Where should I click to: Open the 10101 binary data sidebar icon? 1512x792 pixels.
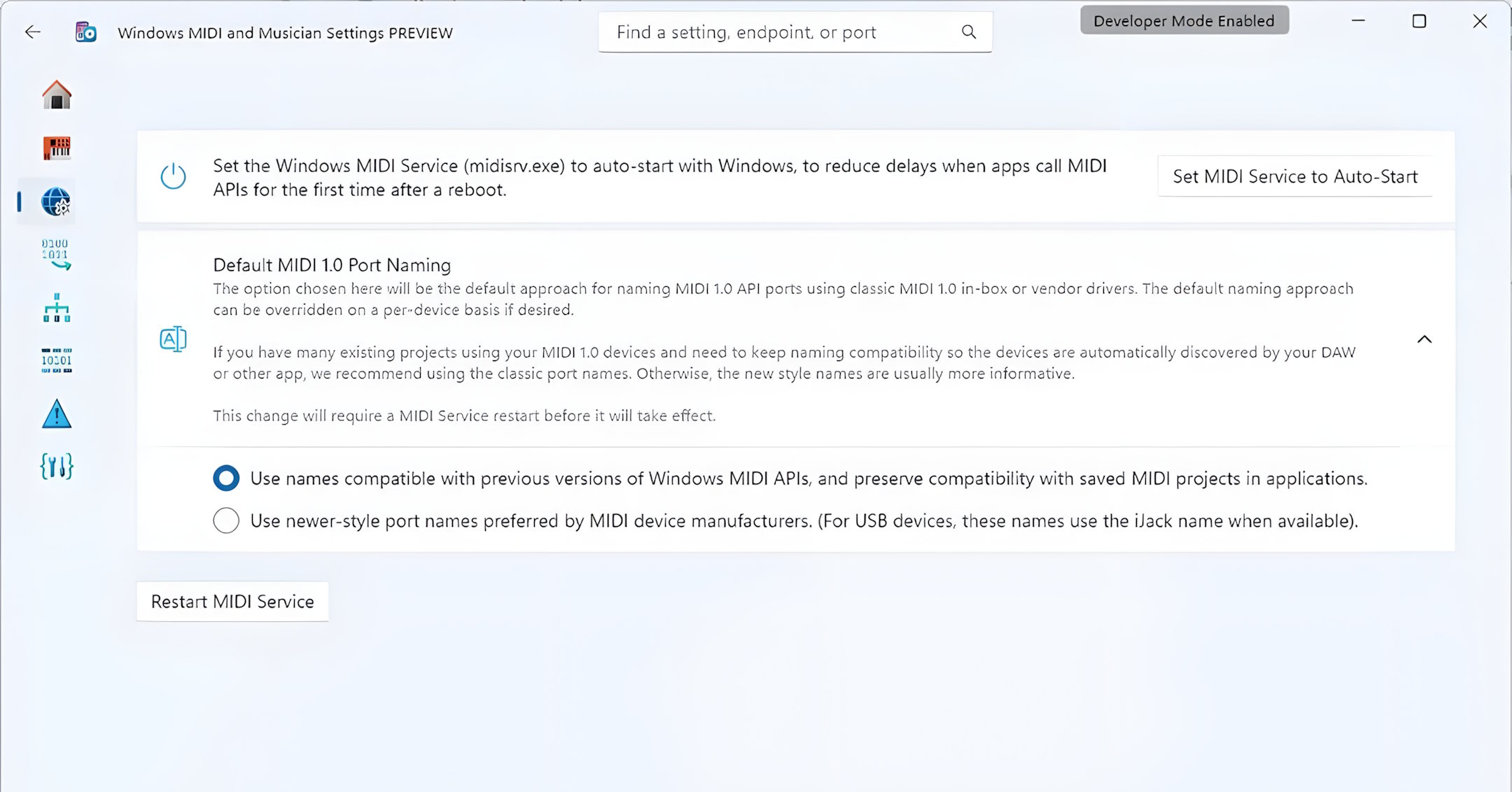57,360
